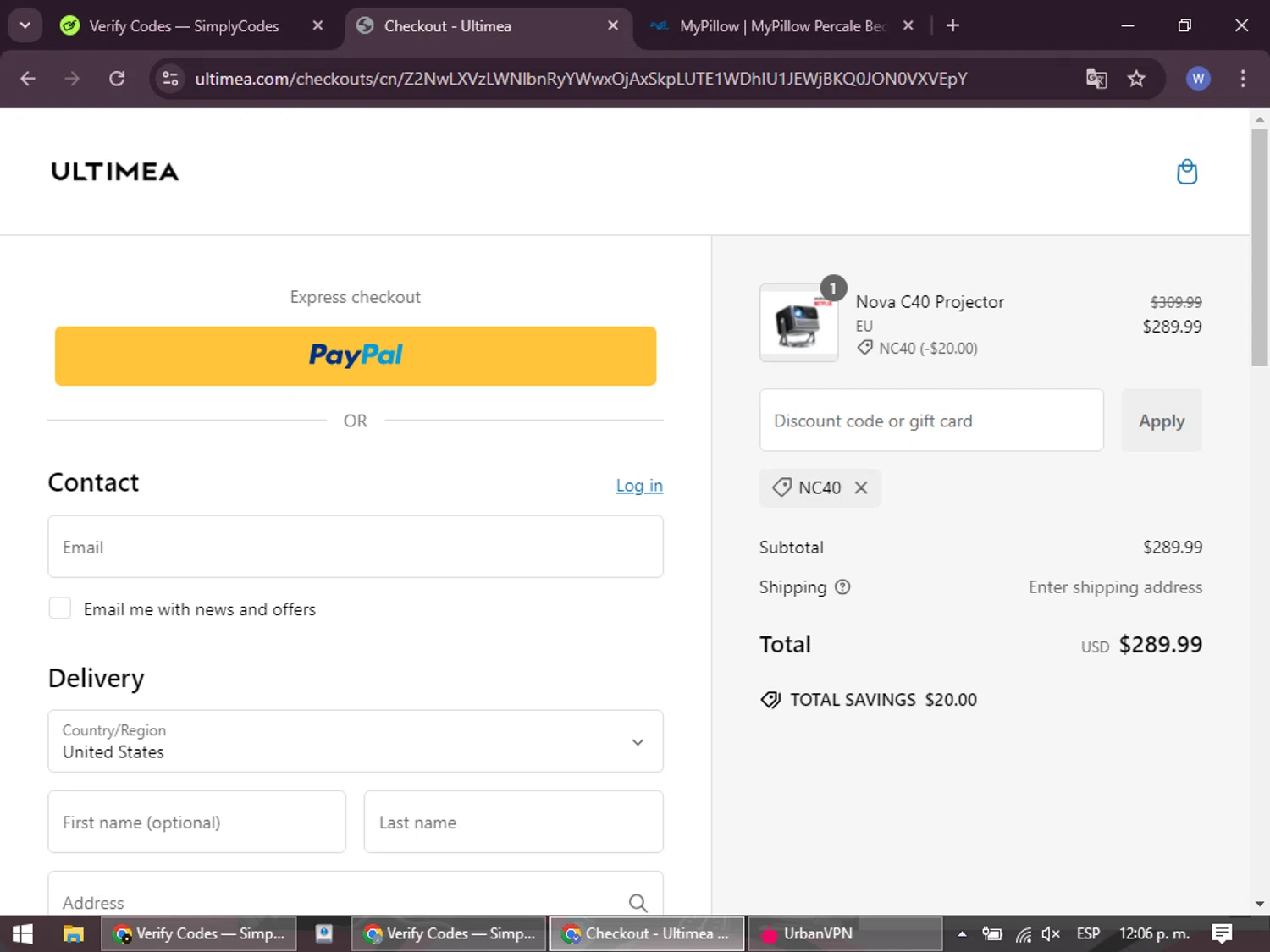Click the browser back arrow
Image resolution: width=1270 pixels, height=952 pixels.
pyautogui.click(x=28, y=79)
